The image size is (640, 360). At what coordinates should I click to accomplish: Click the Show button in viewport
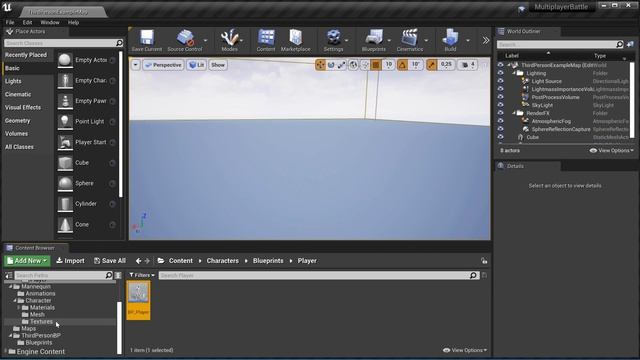pos(218,65)
